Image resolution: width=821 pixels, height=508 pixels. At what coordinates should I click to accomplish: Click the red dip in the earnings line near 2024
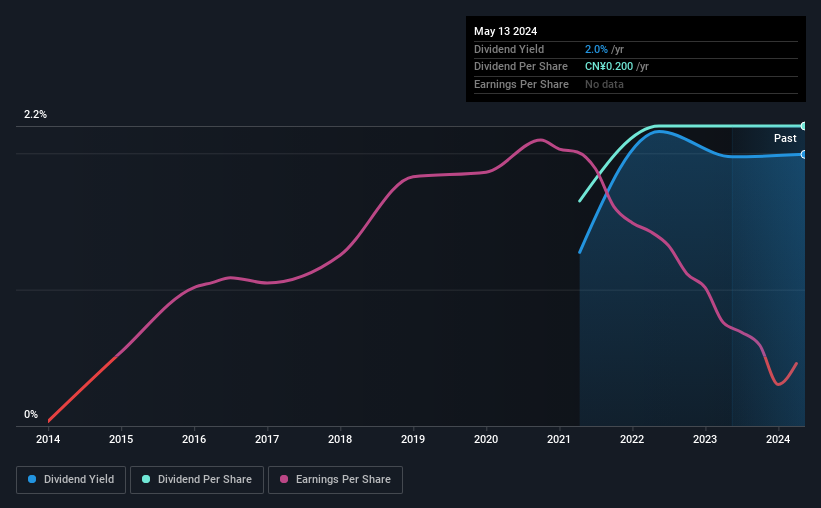click(x=779, y=384)
